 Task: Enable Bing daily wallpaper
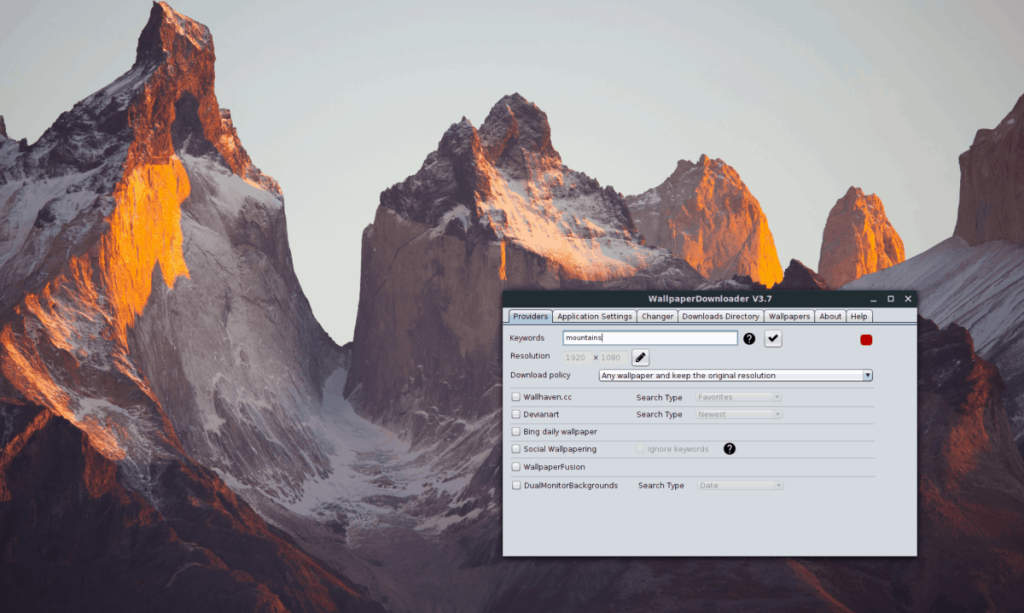[x=517, y=431]
